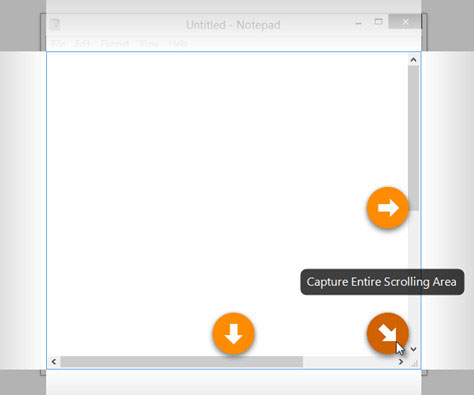Screen dimensions: 474x395
Task: Click the orange Capture Entire Scrolling Area arrow
Action: 388,333
